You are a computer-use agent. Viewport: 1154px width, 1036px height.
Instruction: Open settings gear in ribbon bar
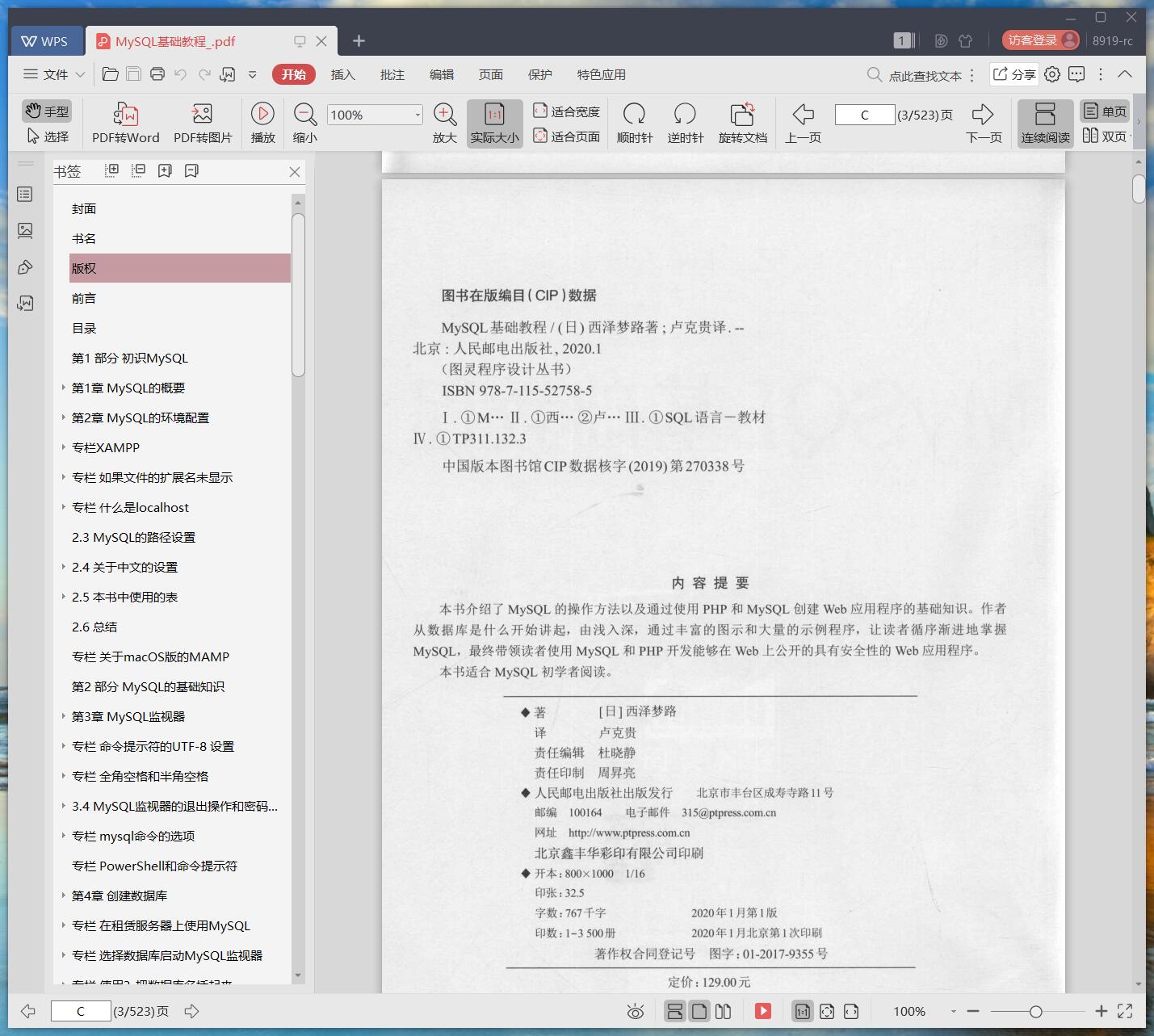pos(1052,74)
